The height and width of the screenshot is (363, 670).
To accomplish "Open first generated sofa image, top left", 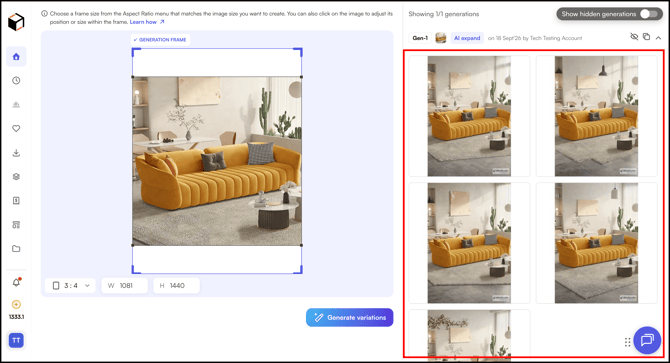I will click(469, 116).
